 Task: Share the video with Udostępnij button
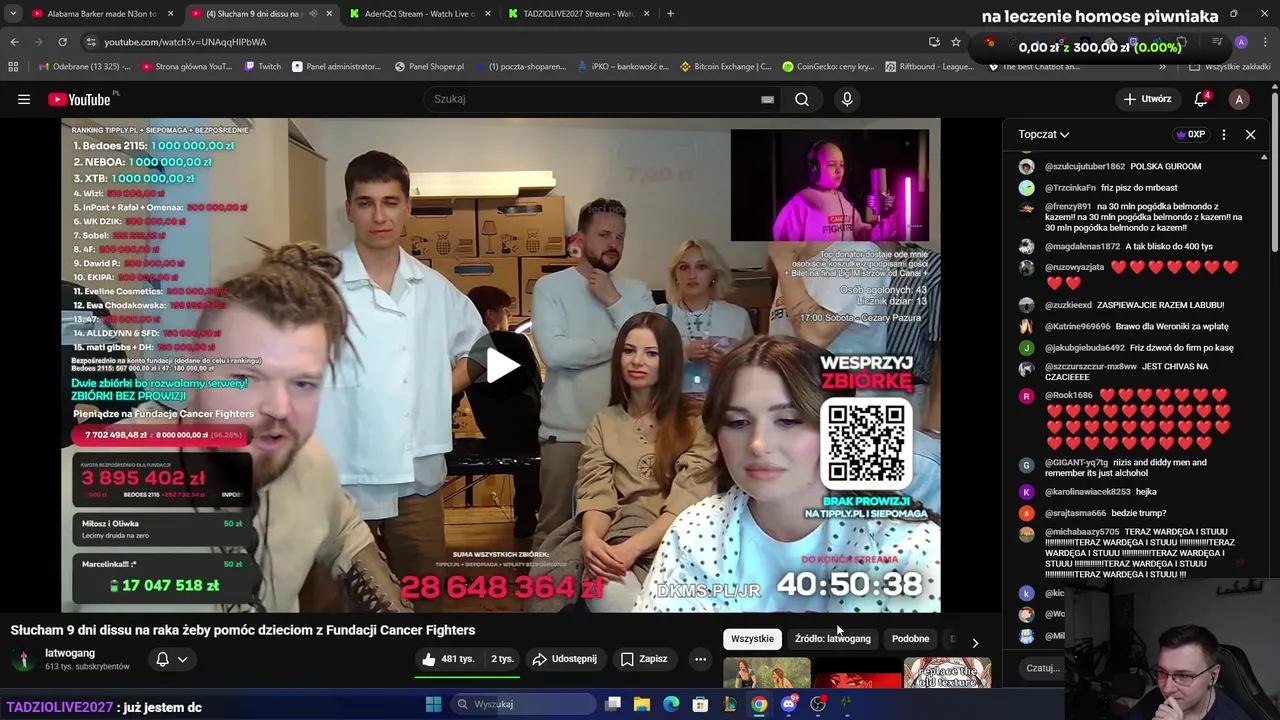(x=565, y=659)
